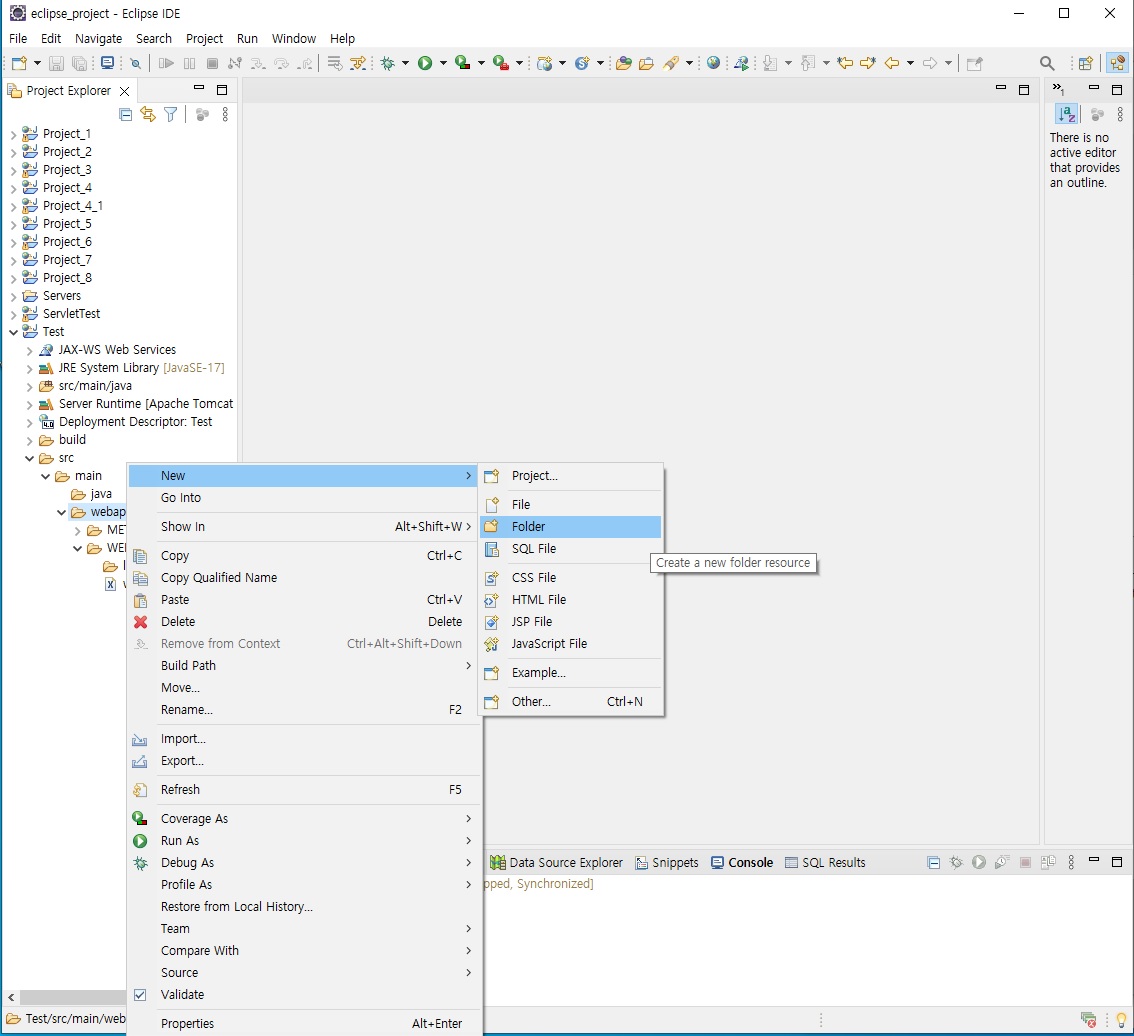Open the Navigate menu
The height and width of the screenshot is (1036, 1134).
click(x=98, y=38)
